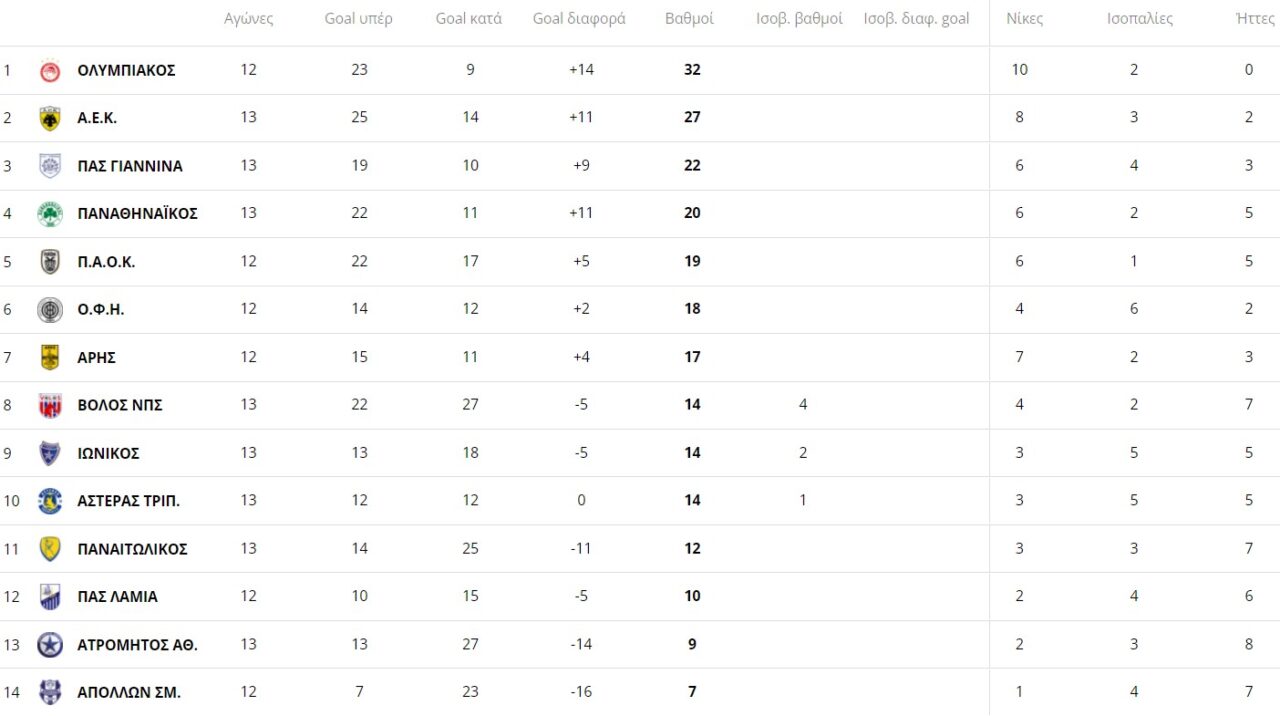This screenshot has width=1280, height=716.
Task: Sort table by Βαθμοί column header
Action: click(x=689, y=19)
